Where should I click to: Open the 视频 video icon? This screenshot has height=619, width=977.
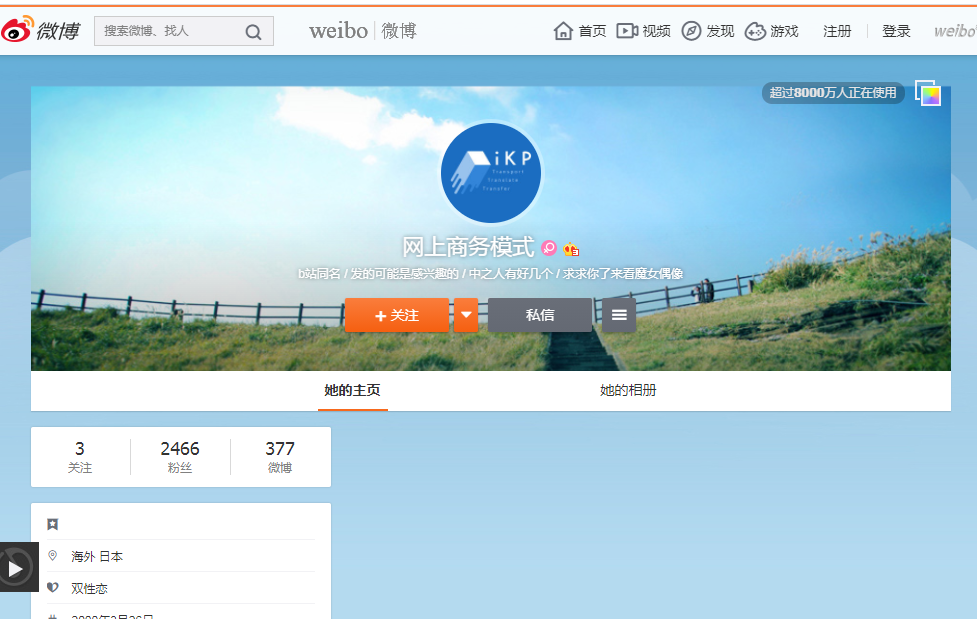click(627, 31)
